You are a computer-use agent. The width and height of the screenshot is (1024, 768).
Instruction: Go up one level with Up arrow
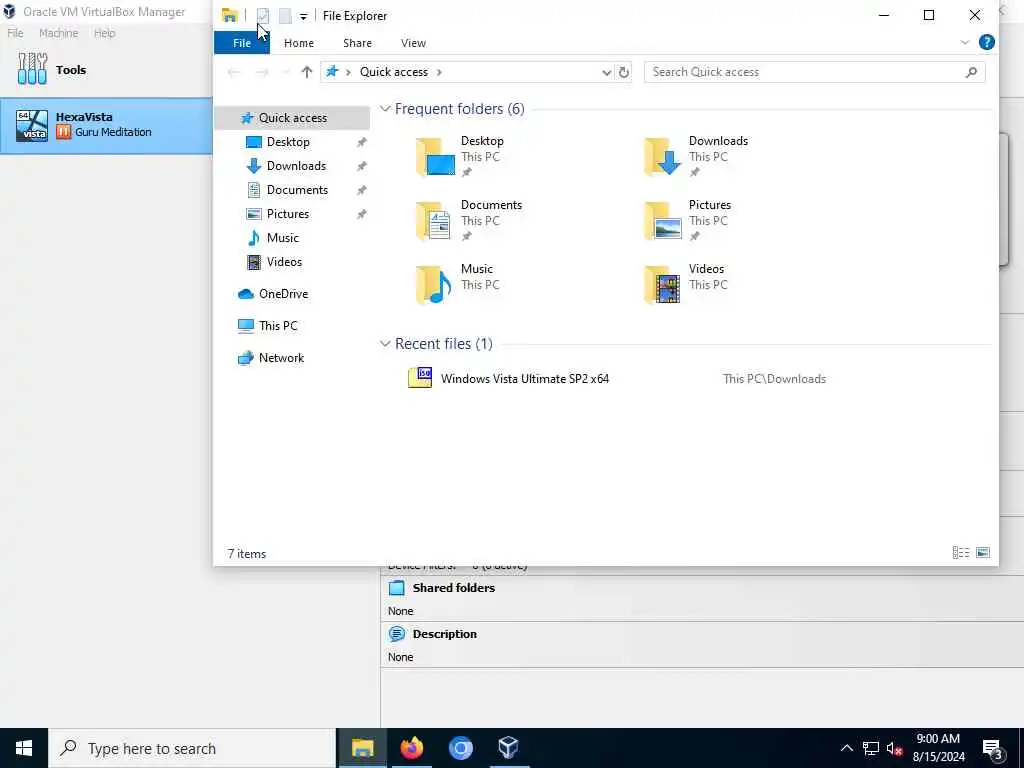click(x=306, y=72)
